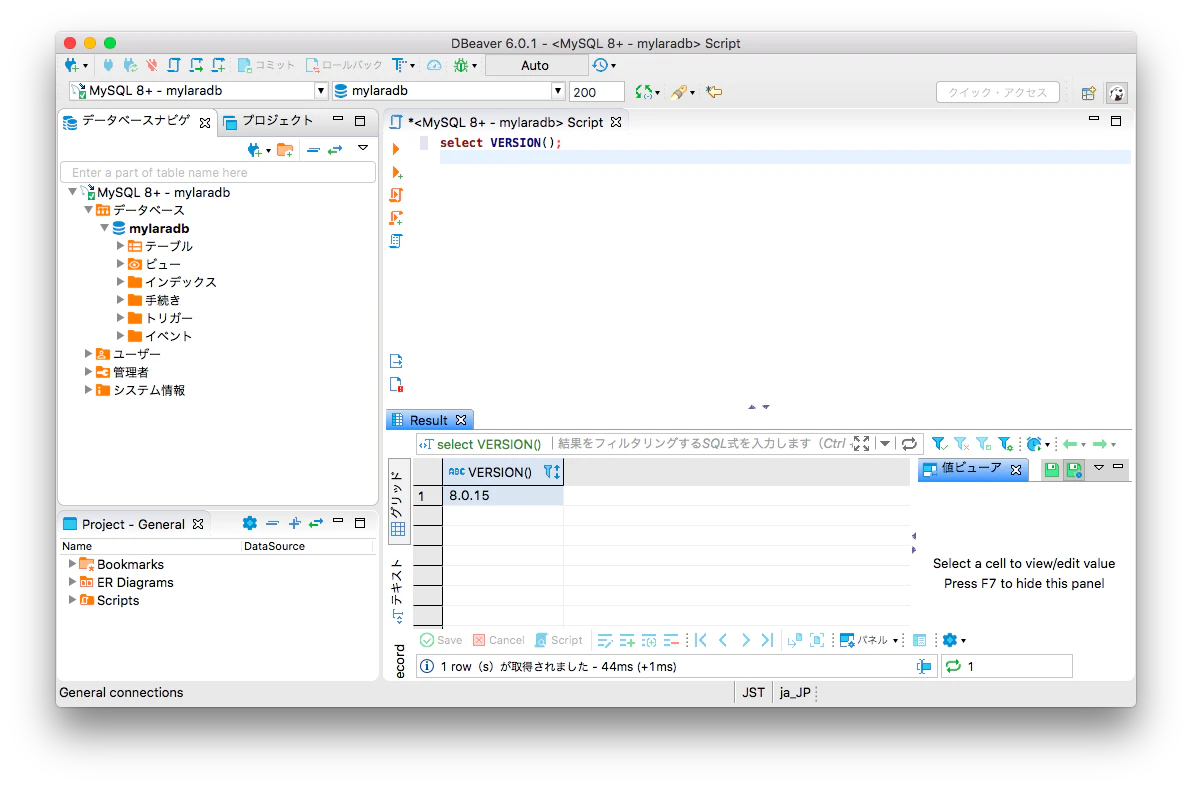Select the 手続き folder in tree

point(163,300)
